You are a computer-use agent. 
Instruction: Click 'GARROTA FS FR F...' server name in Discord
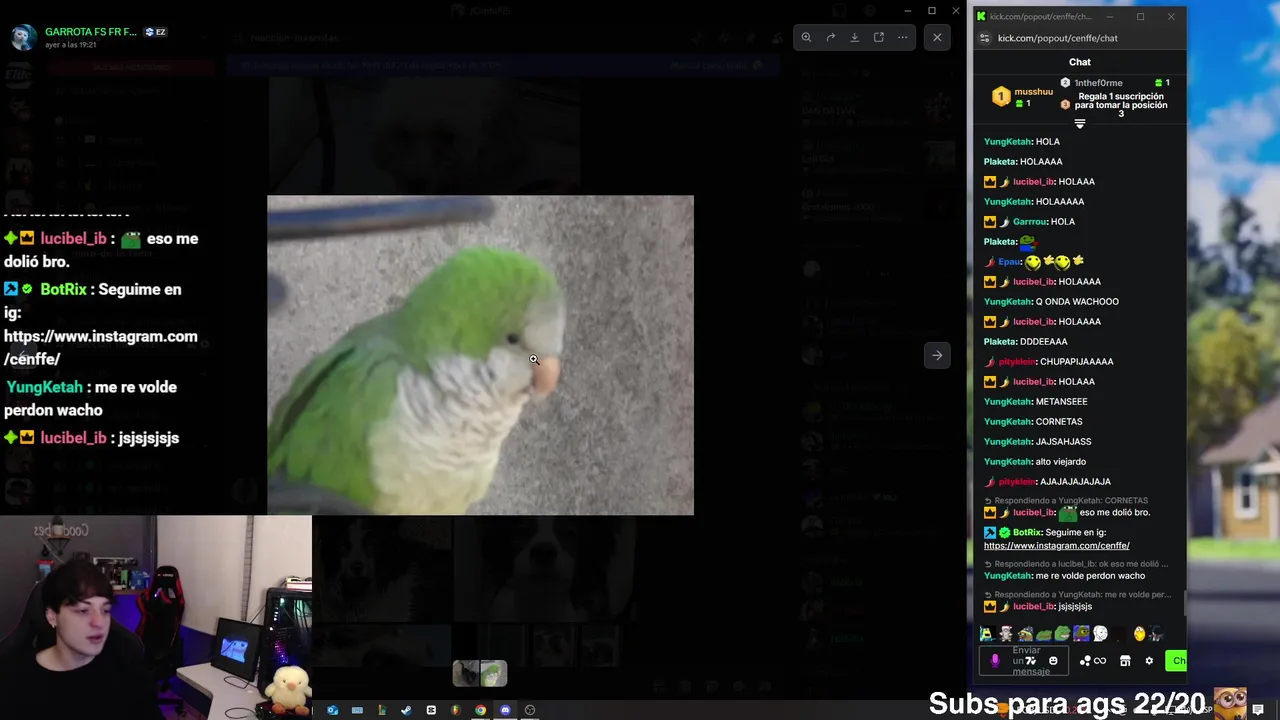point(91,32)
